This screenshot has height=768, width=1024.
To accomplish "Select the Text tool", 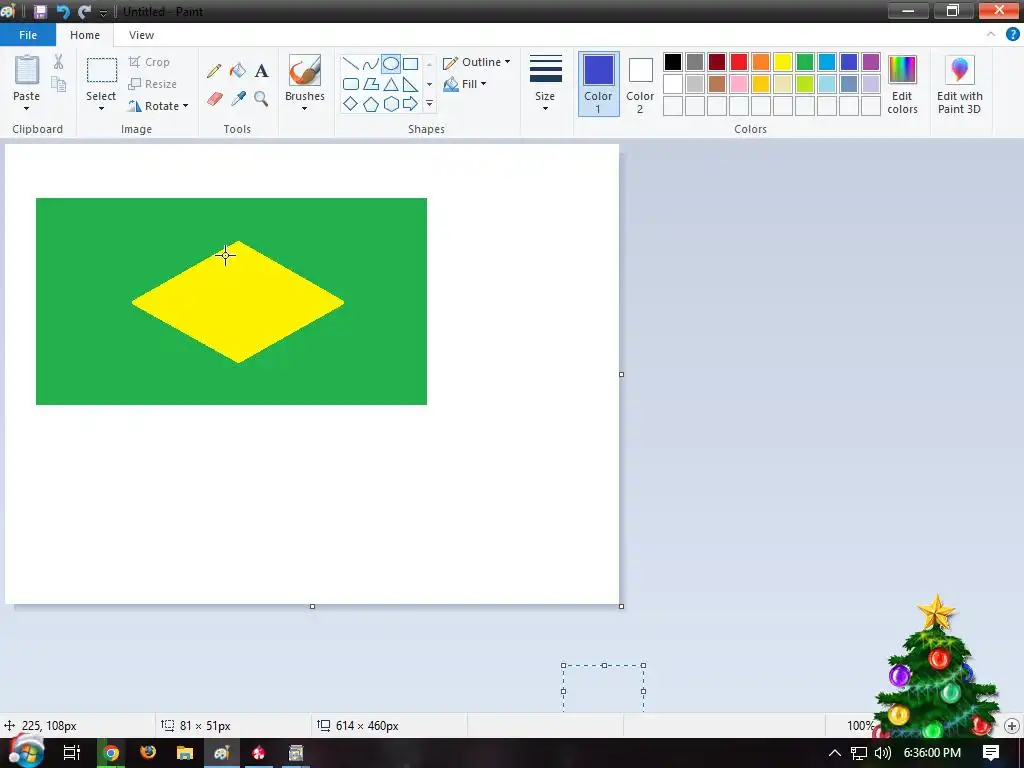I will click(x=261, y=71).
